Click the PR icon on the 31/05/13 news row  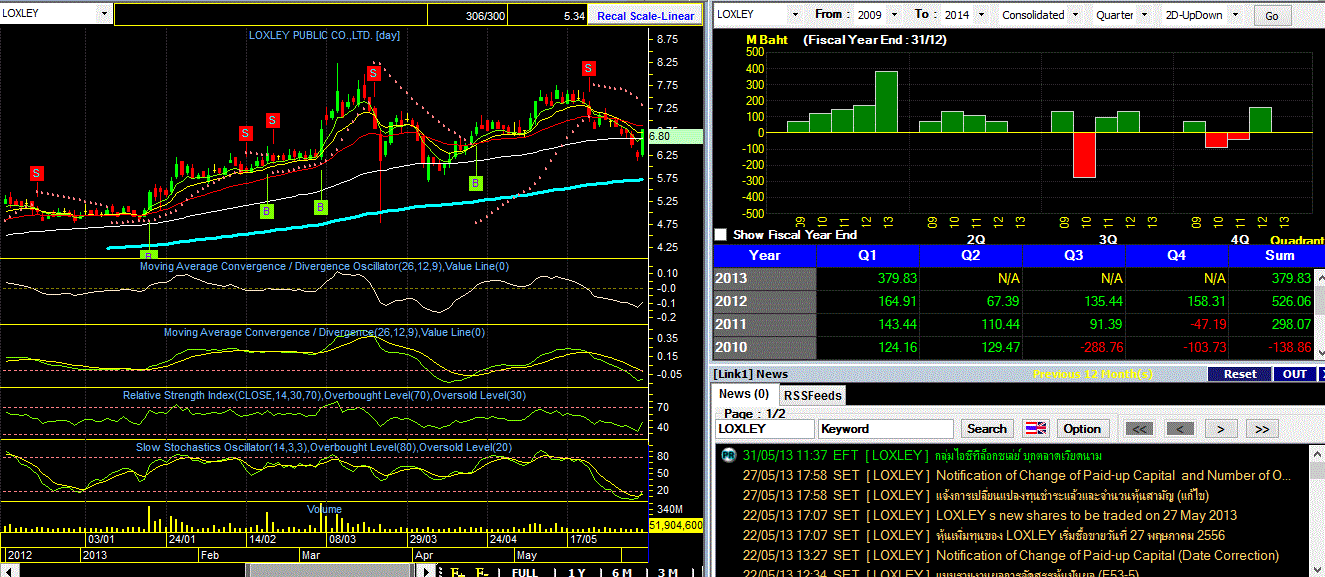(x=728, y=456)
